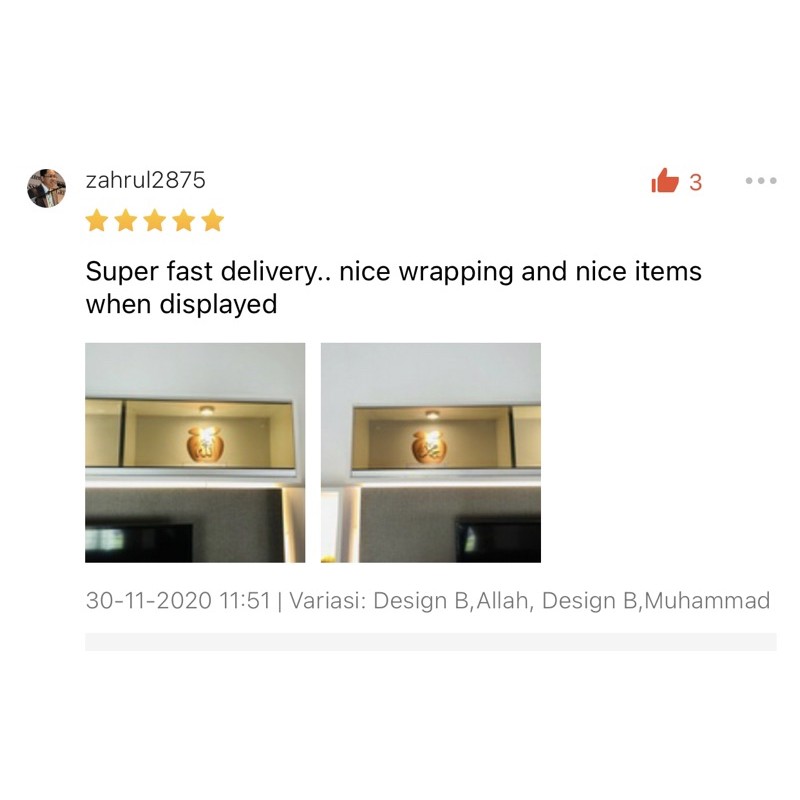The image size is (800, 800).
Task: Select the second rating star
Action: tap(126, 221)
